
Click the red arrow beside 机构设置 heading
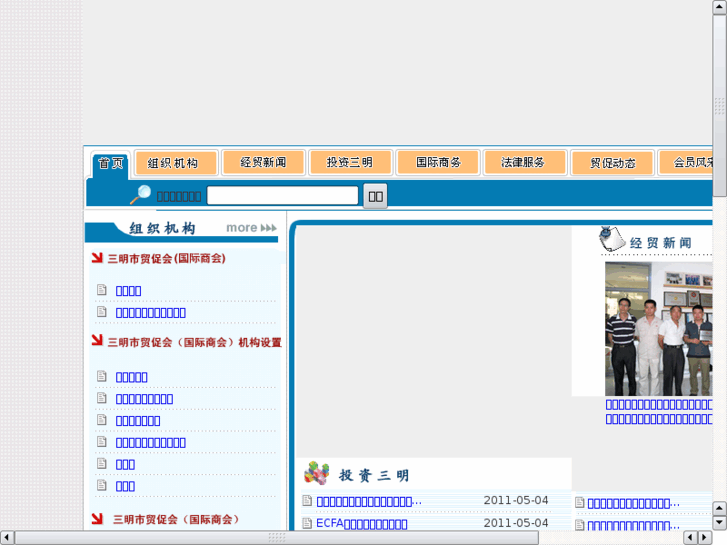tap(97, 340)
